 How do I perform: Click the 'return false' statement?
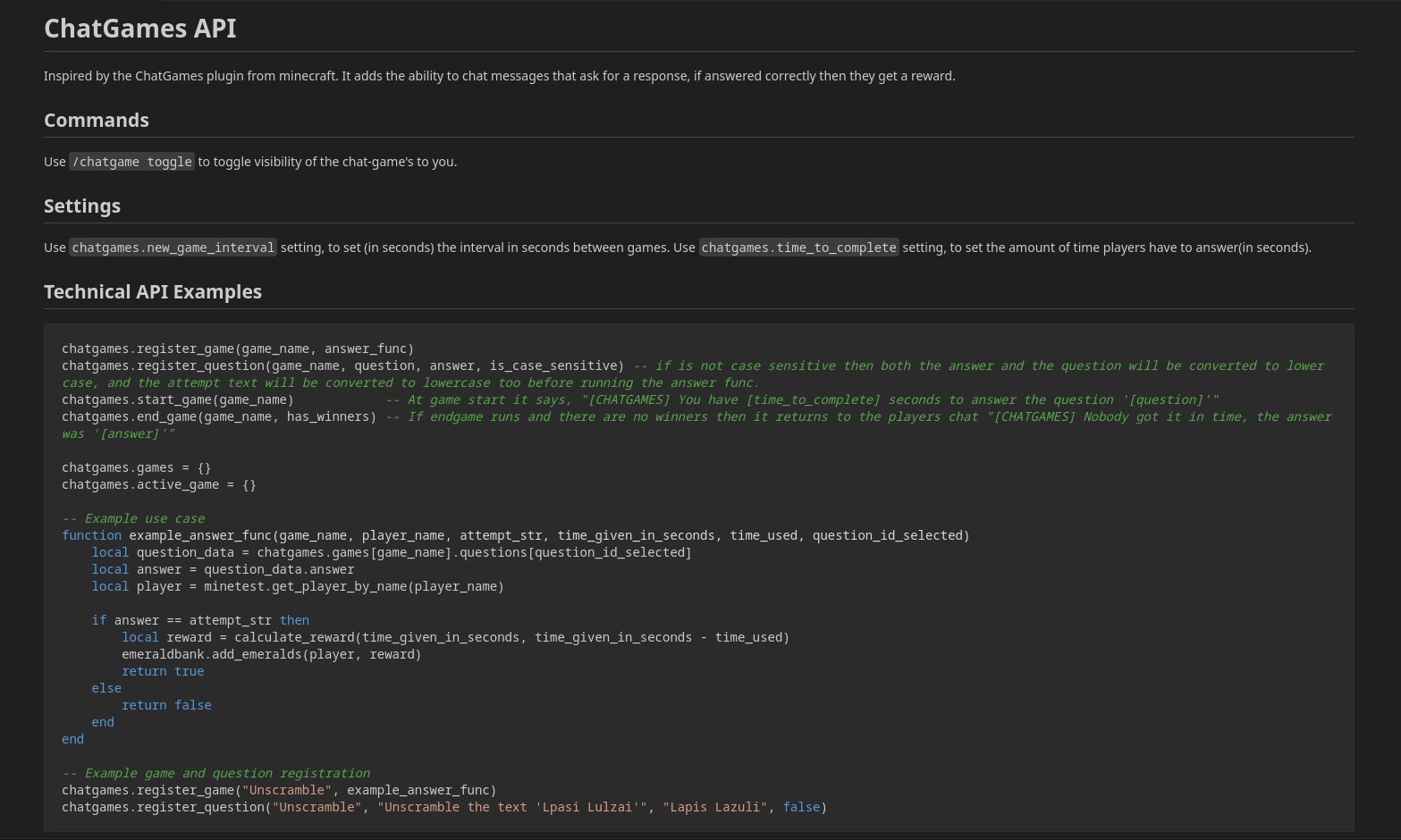pyautogui.click(x=166, y=705)
